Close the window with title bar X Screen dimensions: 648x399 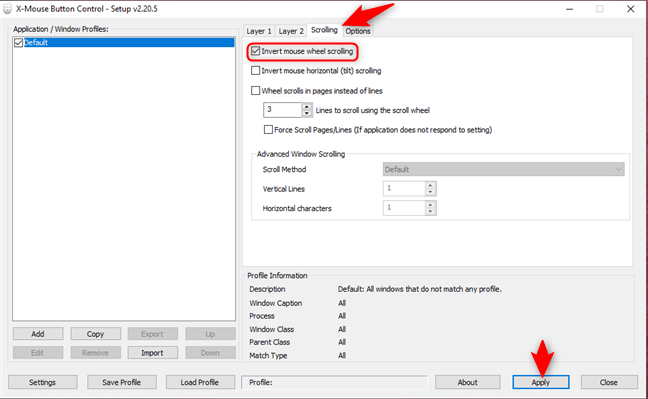[x=630, y=9]
